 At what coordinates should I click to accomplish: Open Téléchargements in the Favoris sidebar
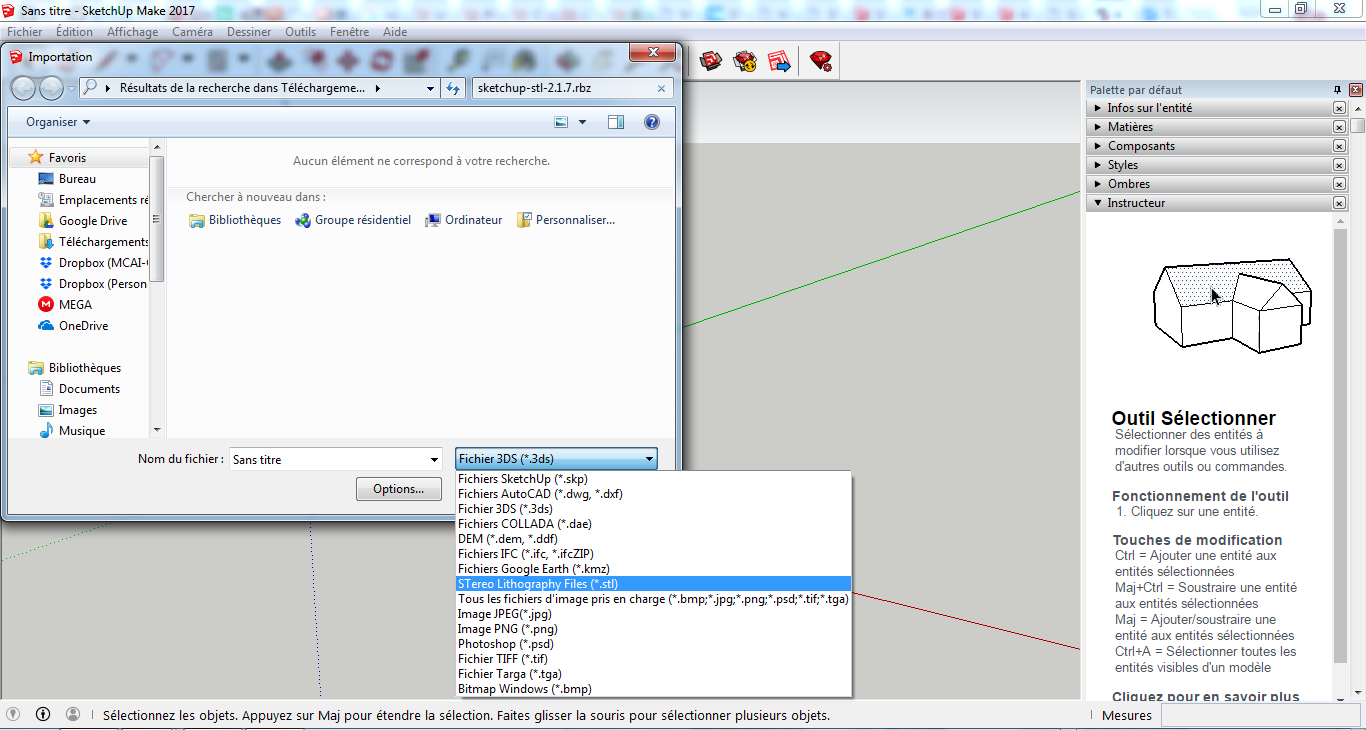[93, 242]
